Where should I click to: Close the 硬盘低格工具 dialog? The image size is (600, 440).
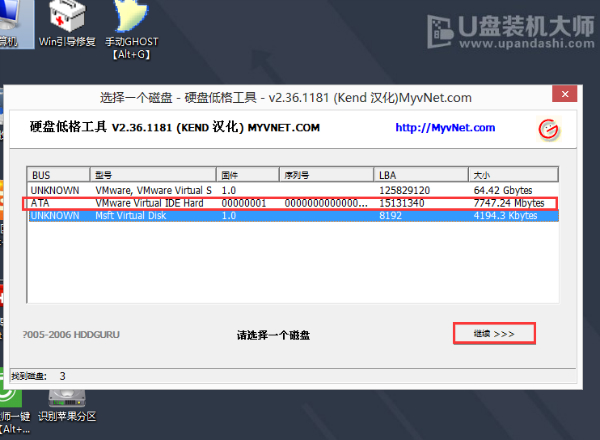(x=564, y=94)
